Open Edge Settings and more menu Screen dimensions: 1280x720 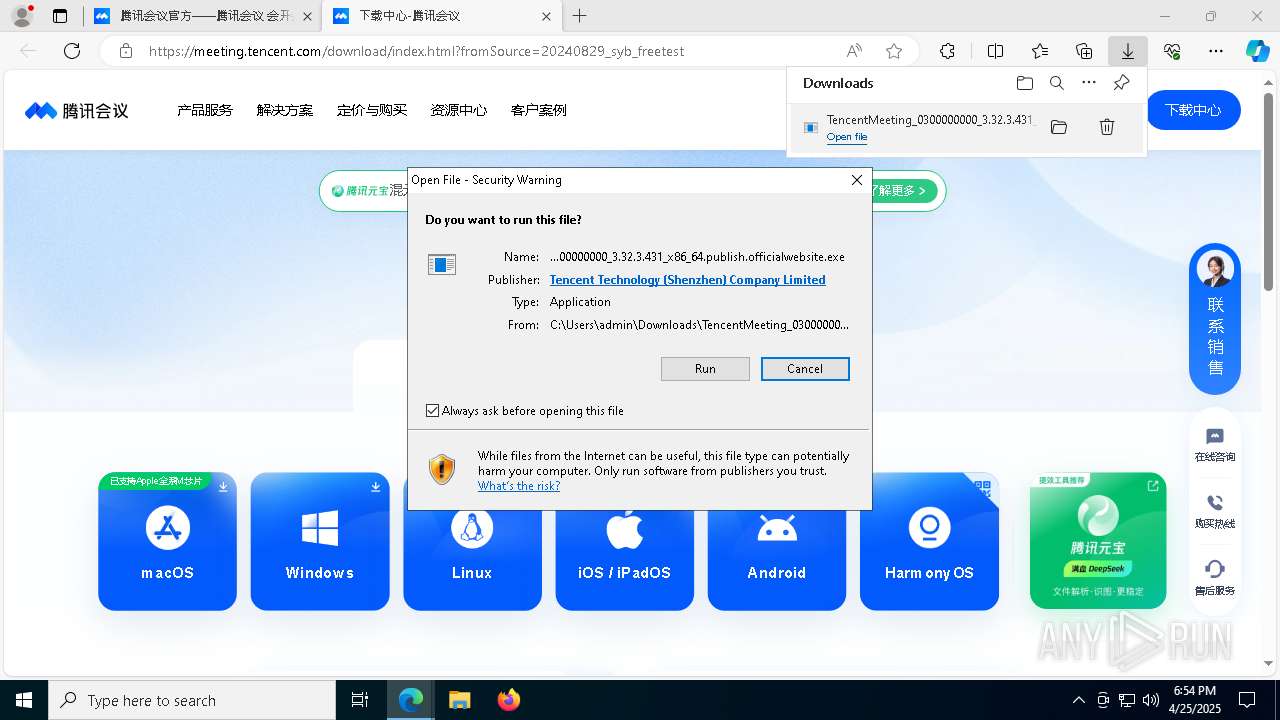(x=1216, y=51)
